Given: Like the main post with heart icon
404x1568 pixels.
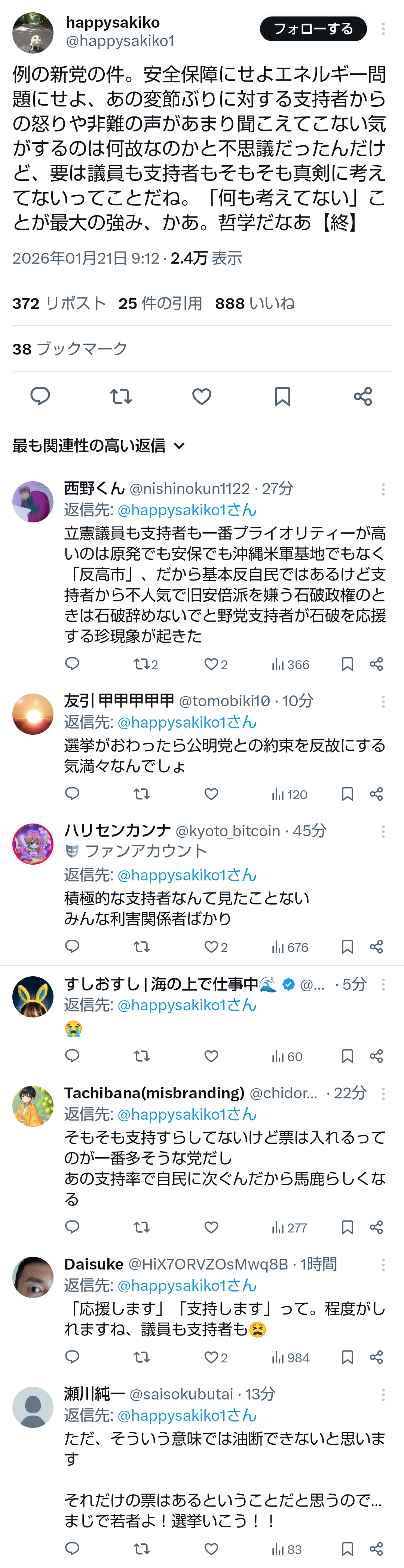Looking at the screenshot, I should 201,397.
